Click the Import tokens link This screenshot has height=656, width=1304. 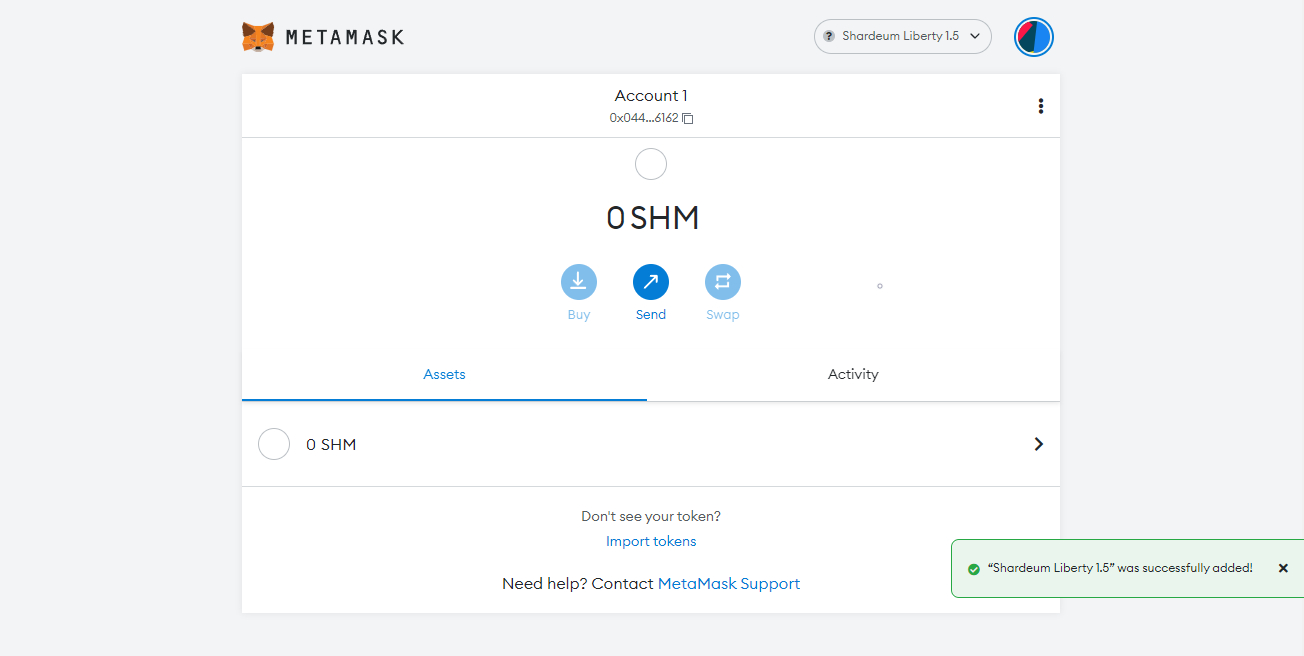(650, 541)
